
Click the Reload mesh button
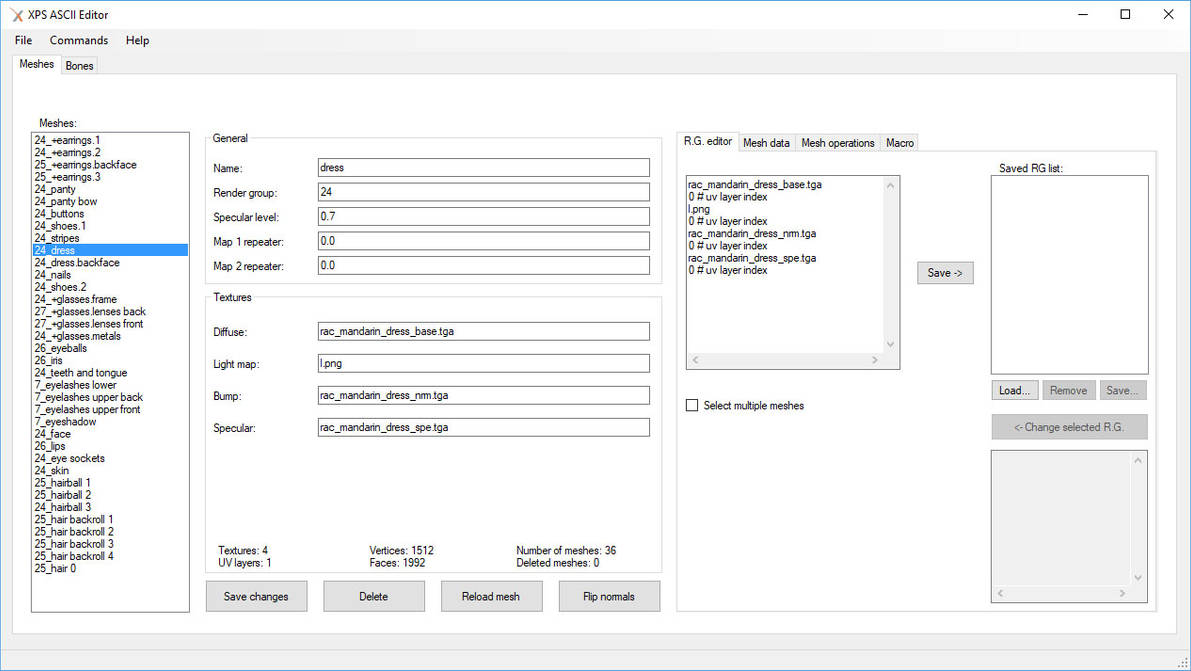click(491, 596)
